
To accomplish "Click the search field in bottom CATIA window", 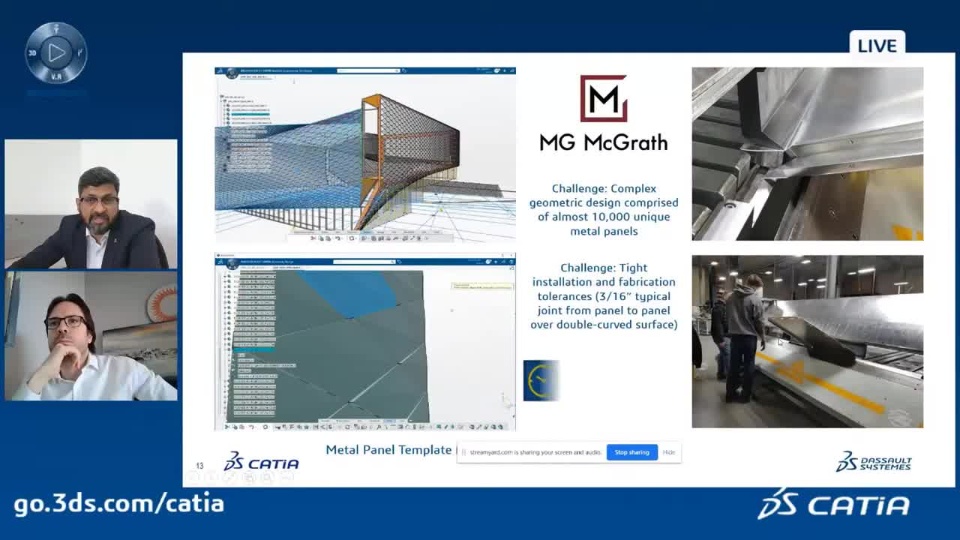I will [364, 262].
